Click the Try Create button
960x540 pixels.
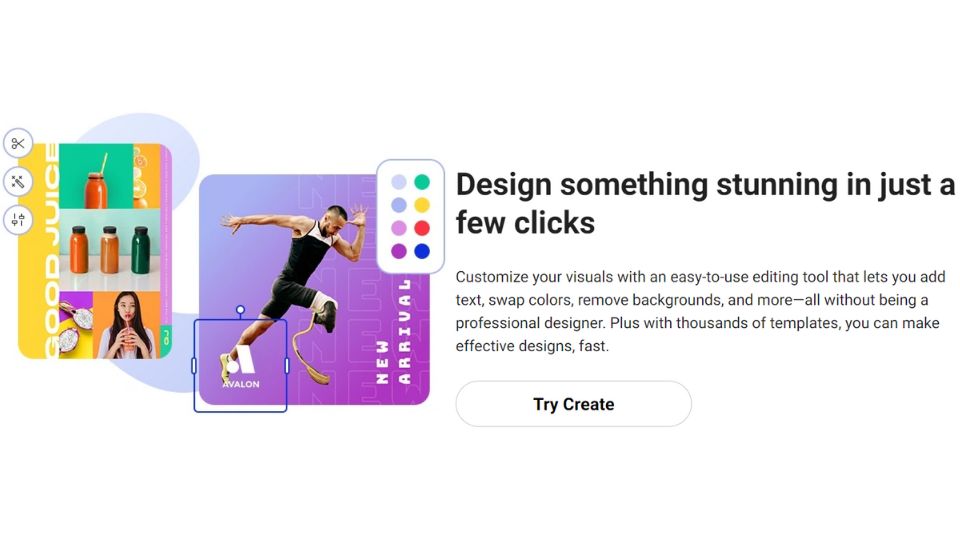[574, 404]
